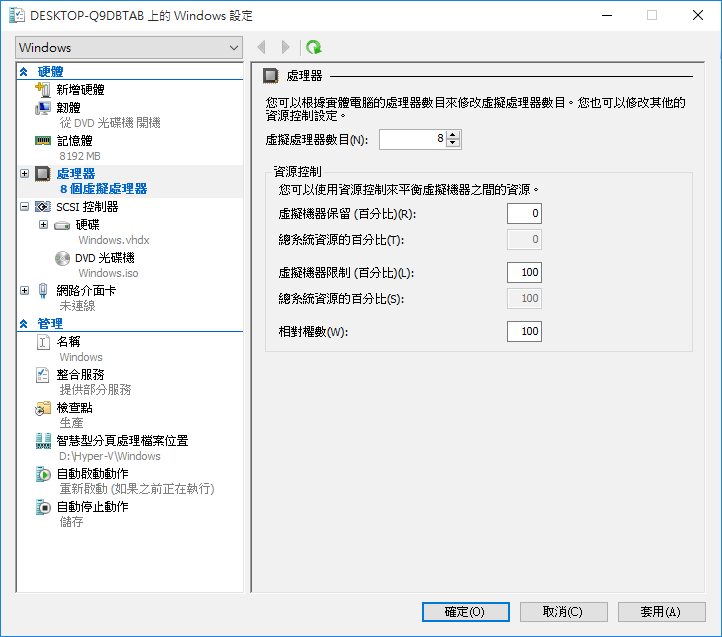
Task: Open the 記憶體 memory settings
Action: (74, 141)
